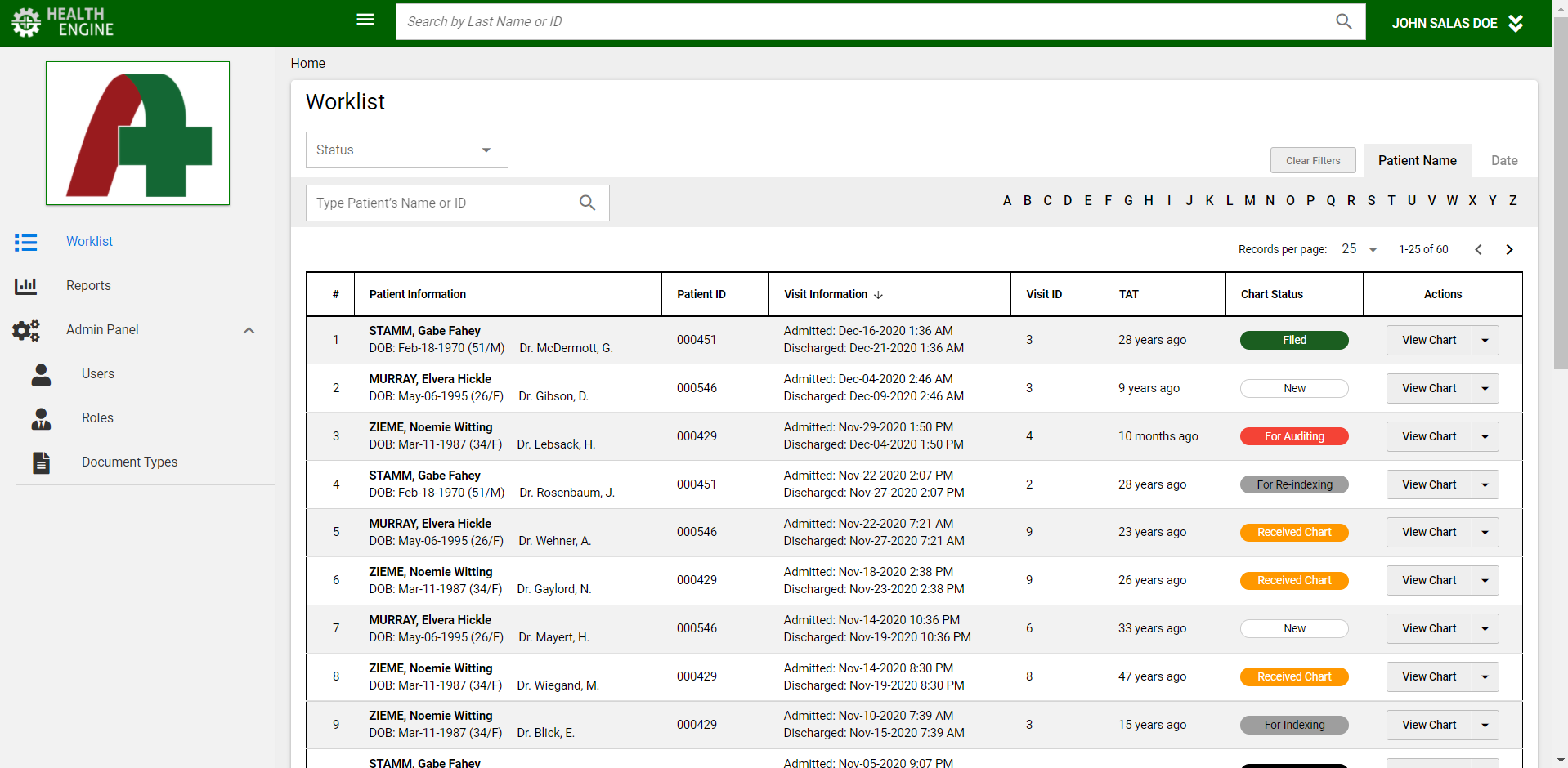Open the Status filter dropdown

pos(407,150)
